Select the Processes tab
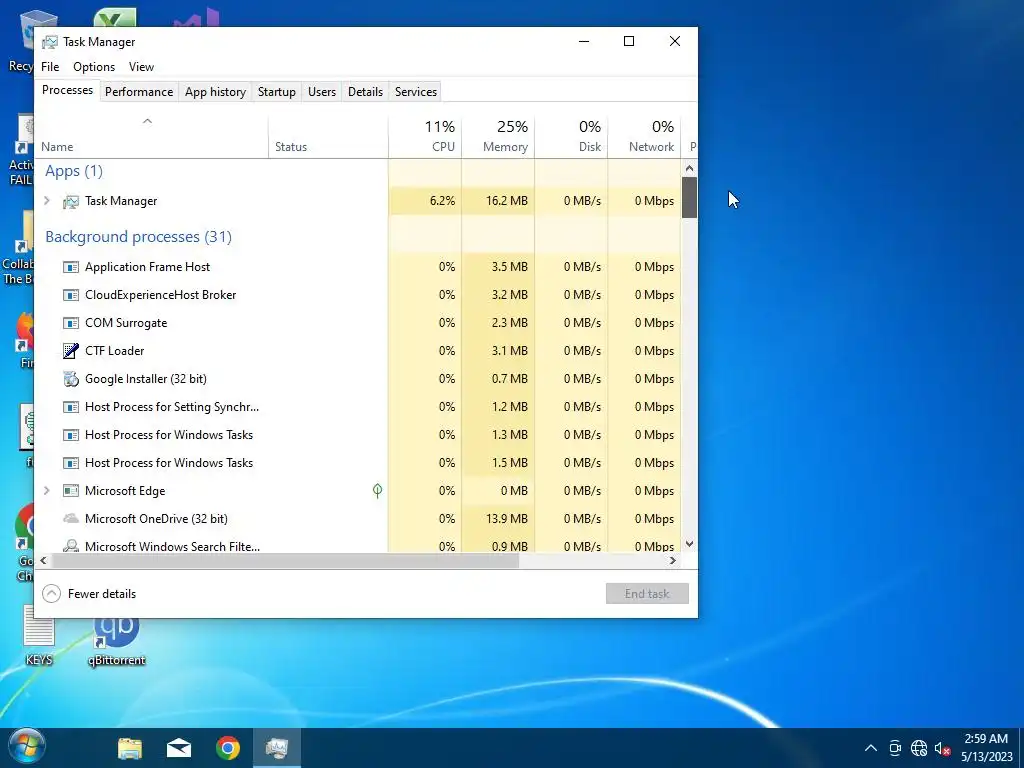This screenshot has width=1024, height=768. [x=67, y=90]
